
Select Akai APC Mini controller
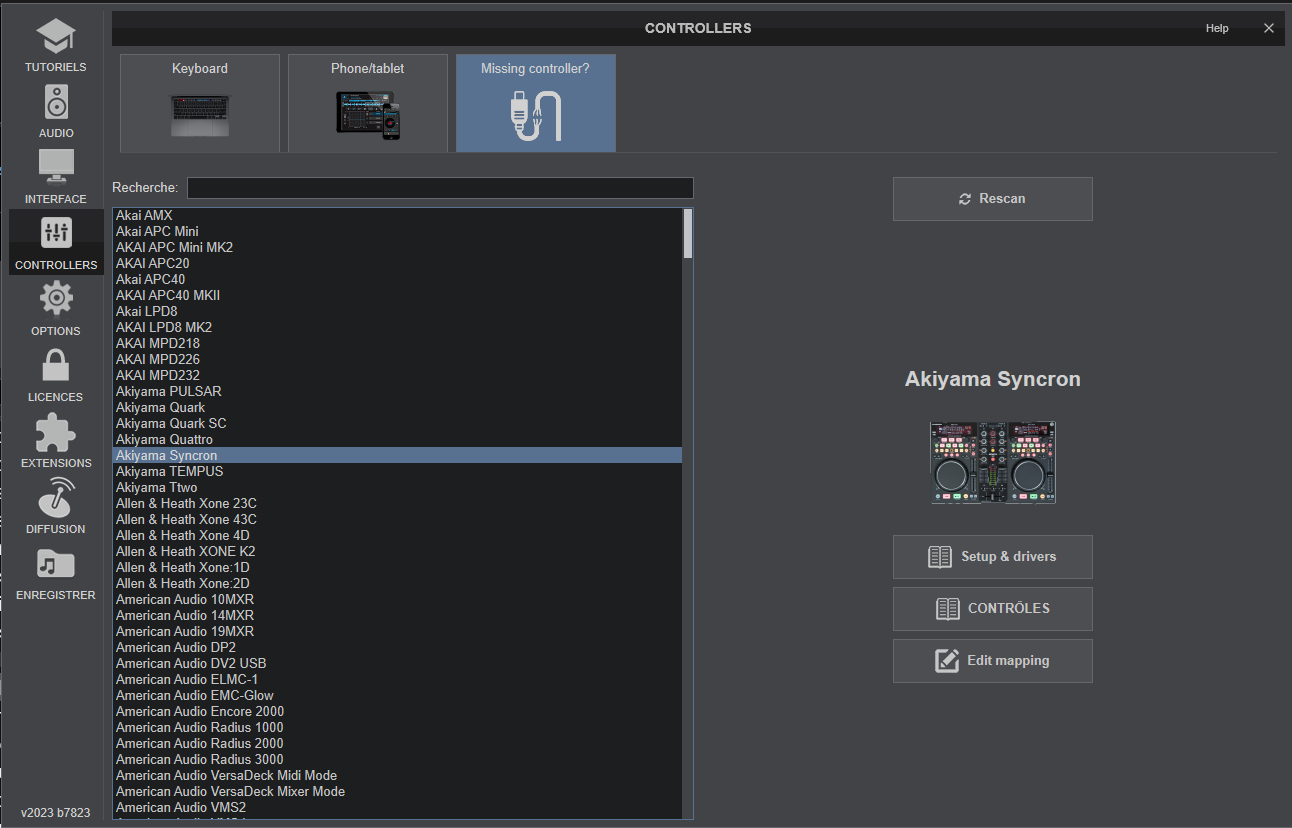click(397, 231)
